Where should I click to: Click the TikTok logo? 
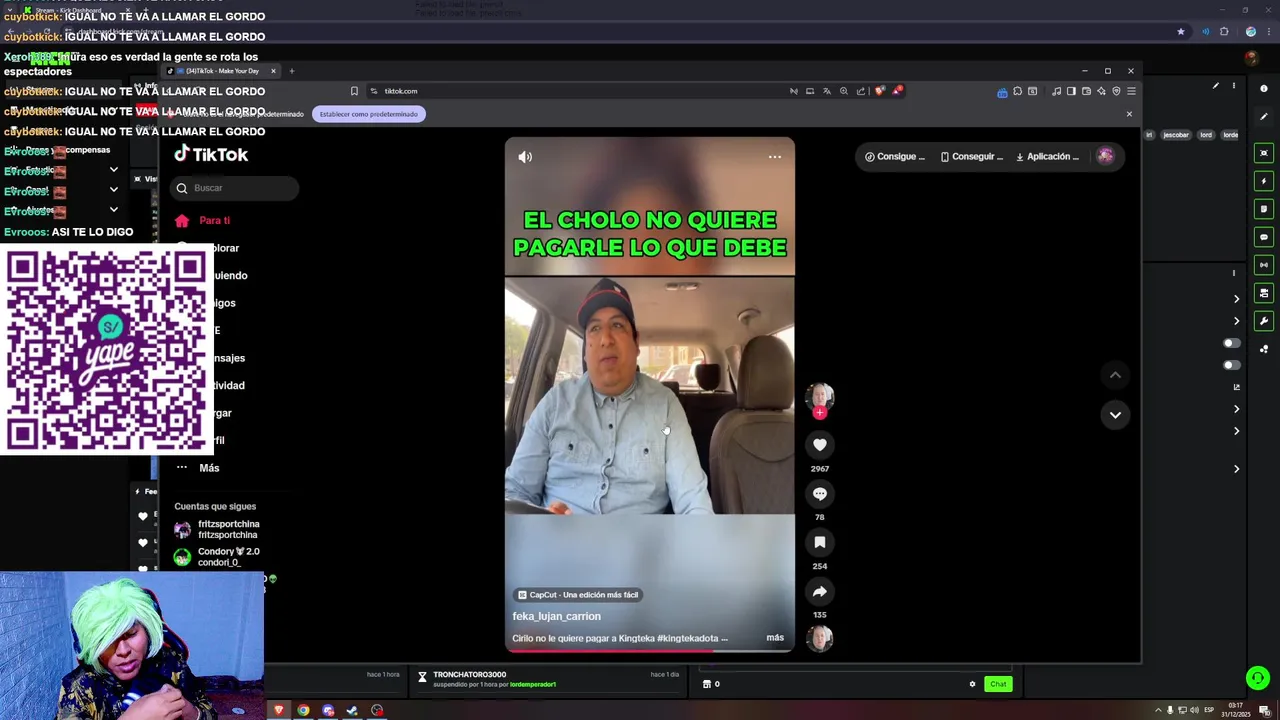coord(211,154)
